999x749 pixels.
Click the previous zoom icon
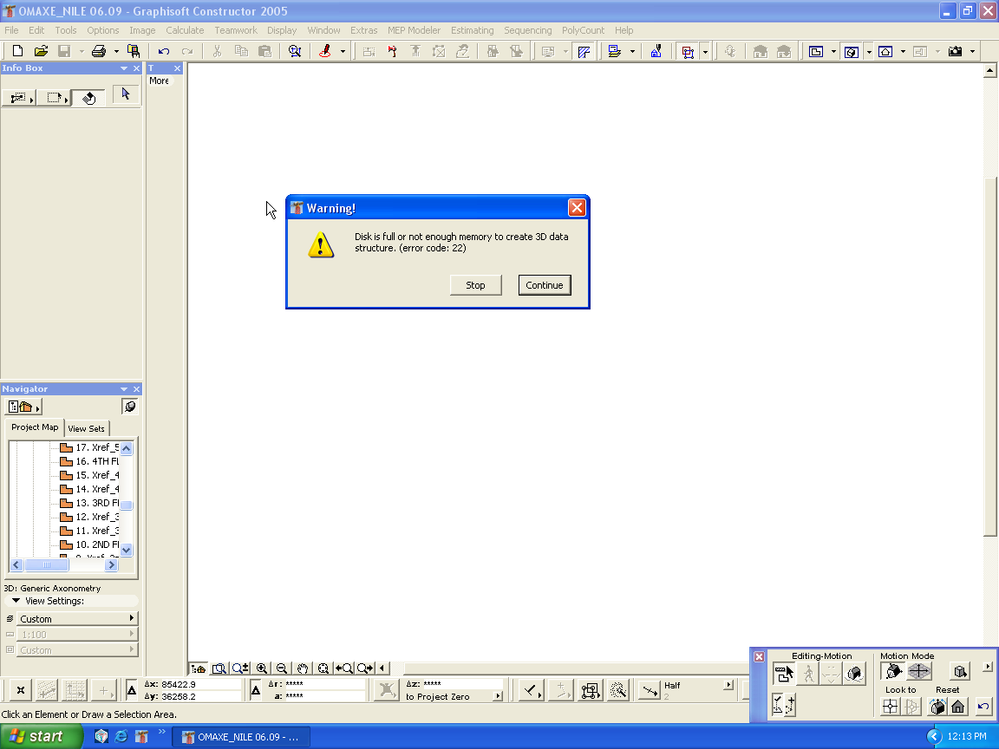[344, 668]
